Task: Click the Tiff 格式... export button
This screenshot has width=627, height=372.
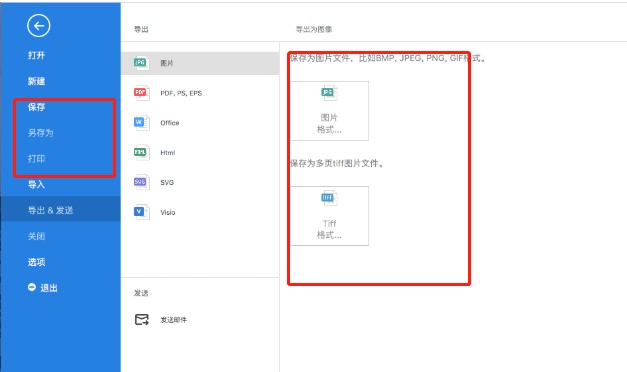Action: (x=329, y=216)
